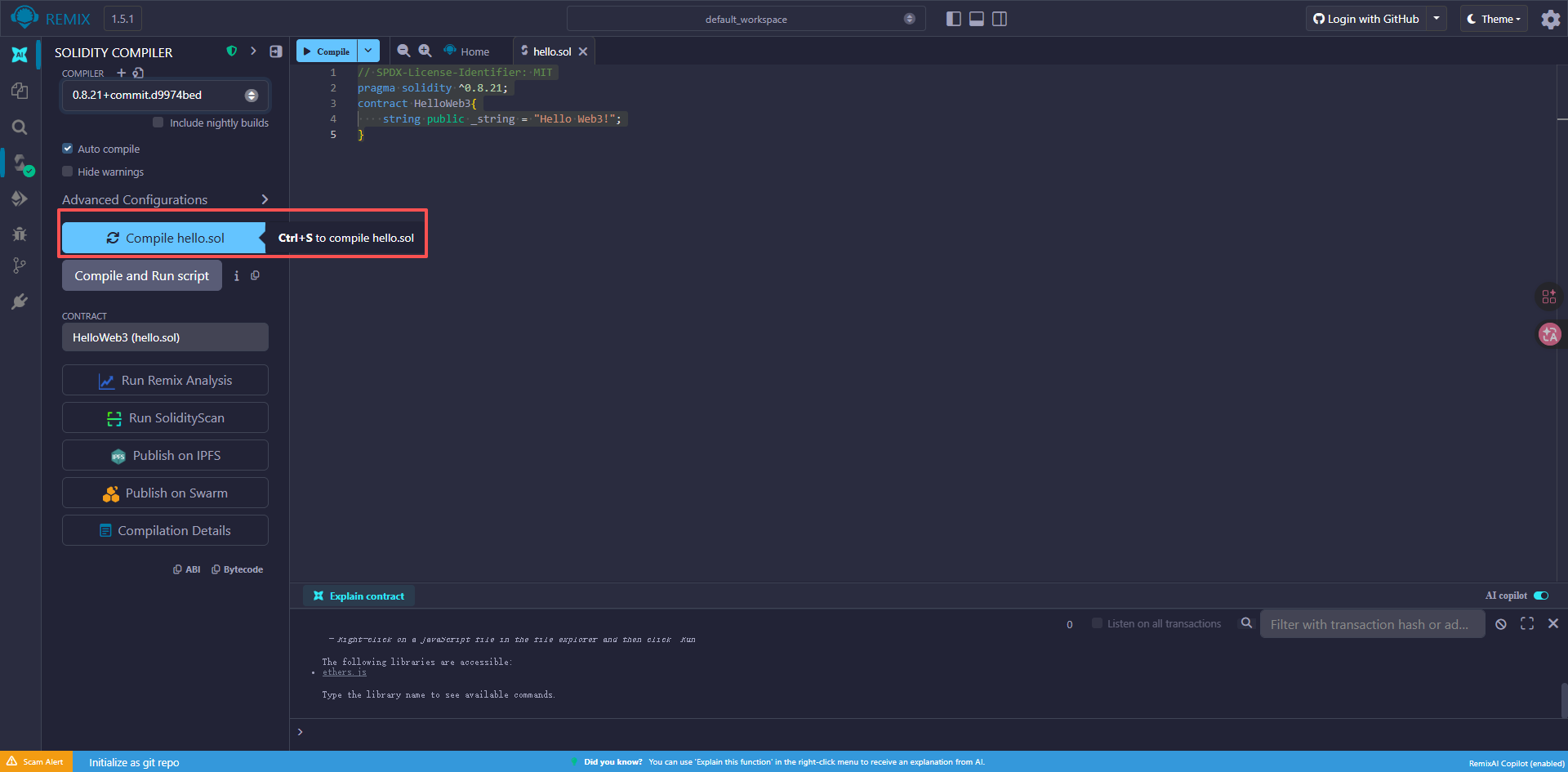Open the Plugin manager plug icon
The height and width of the screenshot is (772, 1568).
click(20, 301)
